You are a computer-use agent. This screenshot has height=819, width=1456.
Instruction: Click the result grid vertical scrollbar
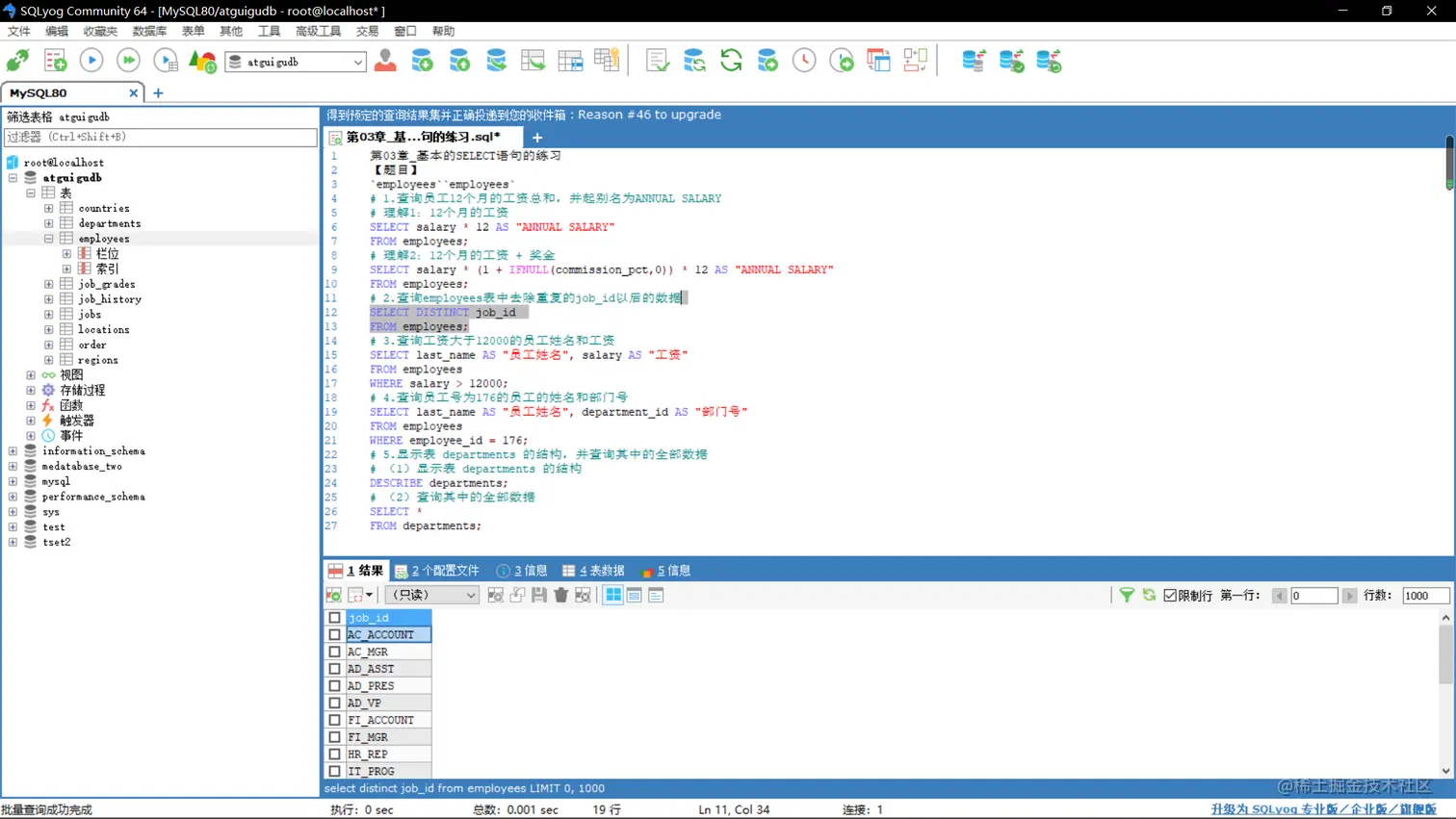click(1445, 694)
